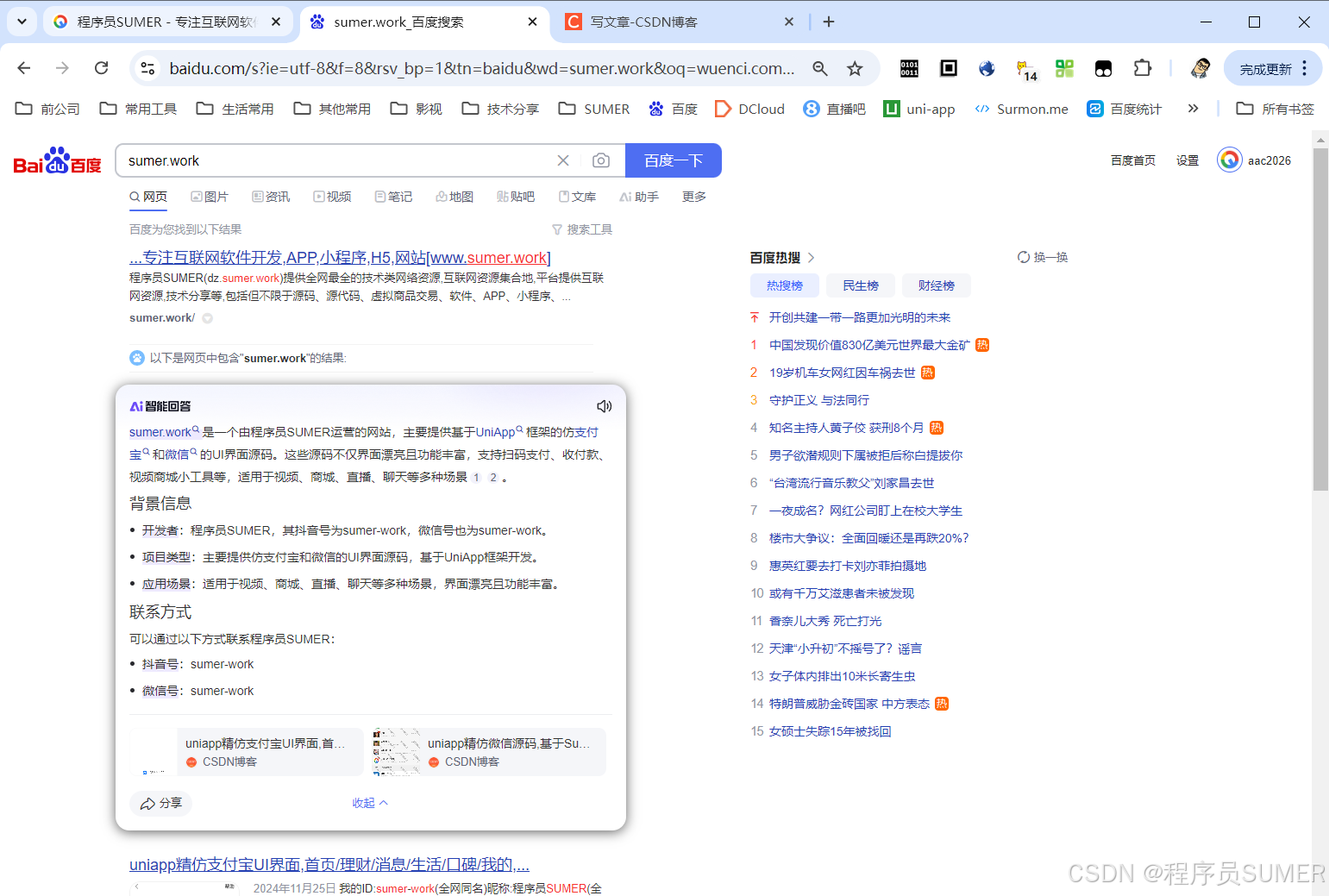Open the 文库 search tab
This screenshot has width=1329, height=896.
click(x=577, y=197)
